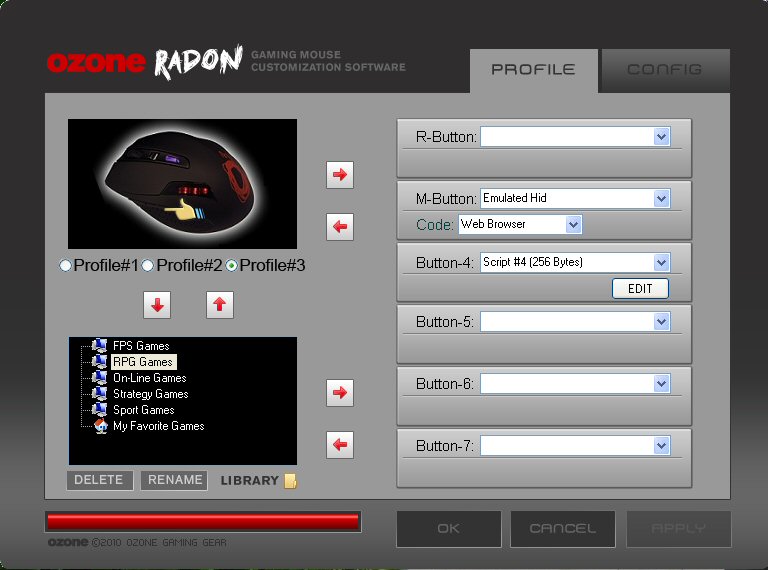The width and height of the screenshot is (768, 570).
Task: Select Sport Games in the list
Action: 144,410
